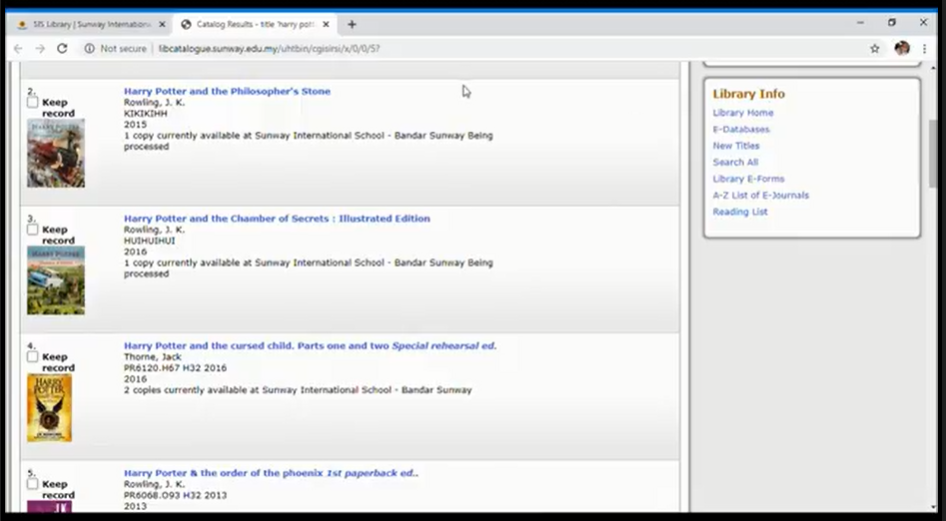Click the Philosopher's Stone cover thumbnail

pyautogui.click(x=56, y=153)
